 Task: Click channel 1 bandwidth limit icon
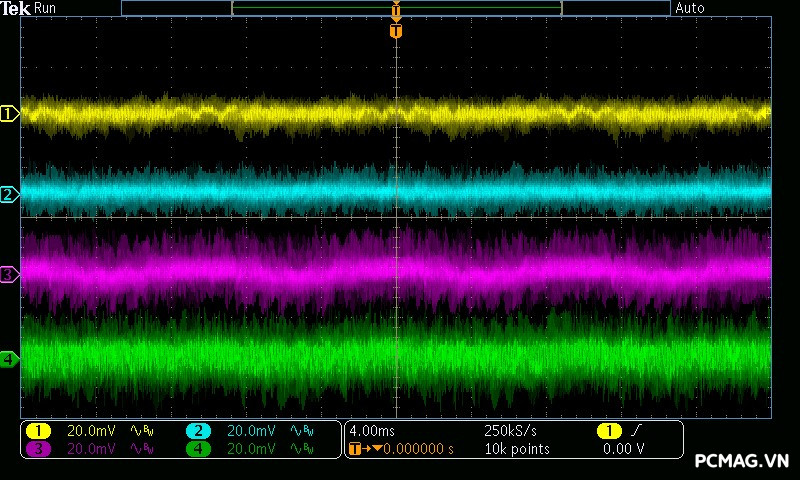click(142, 431)
